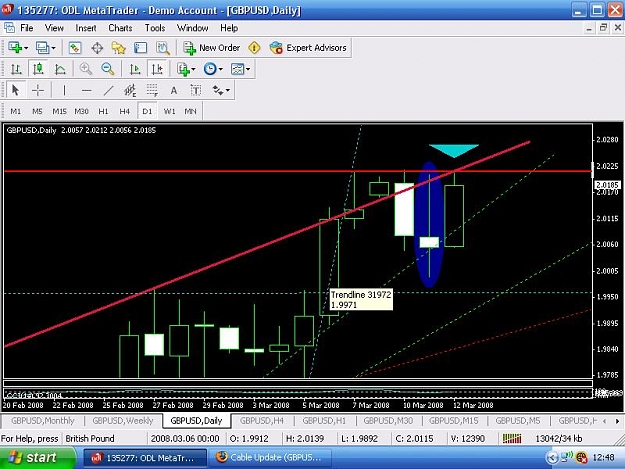Click the Windows start button
This screenshot has width=625, height=469.
[x=38, y=457]
